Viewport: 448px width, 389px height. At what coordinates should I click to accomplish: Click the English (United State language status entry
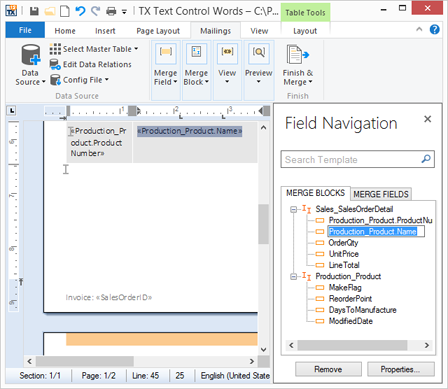click(x=235, y=376)
